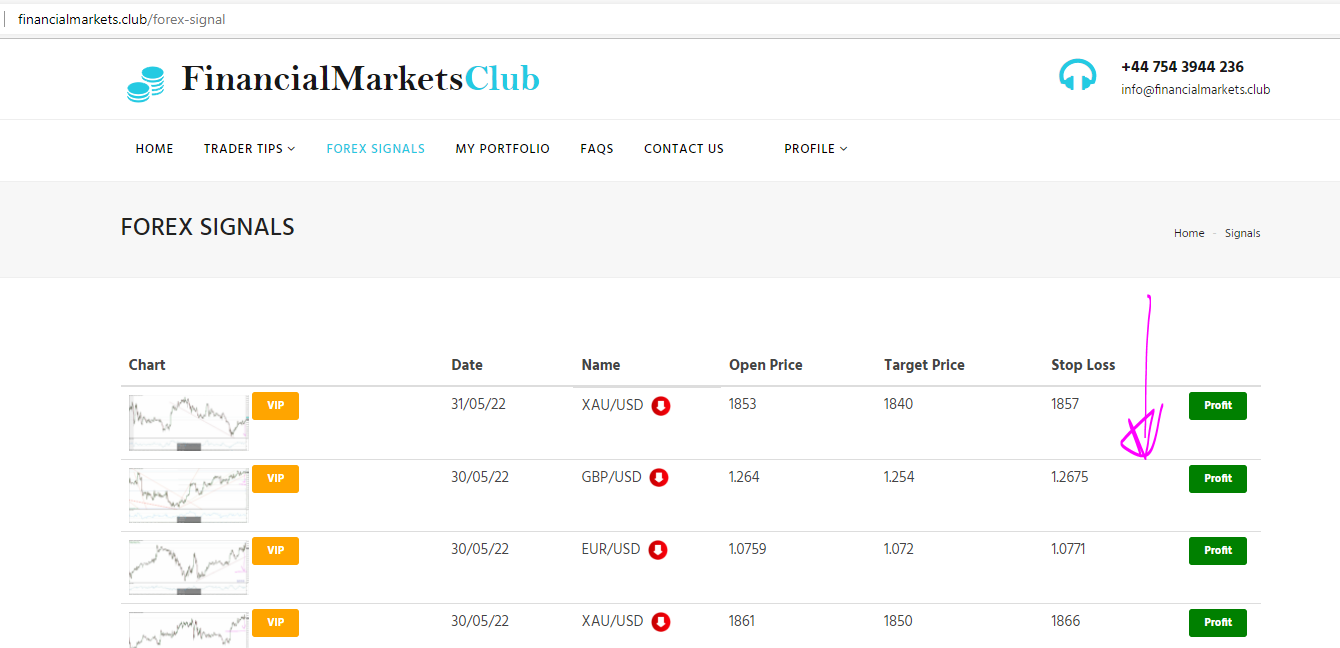Screen dimensions: 1340x648
Task: Open the Forex Signals menu item
Action: (x=375, y=149)
